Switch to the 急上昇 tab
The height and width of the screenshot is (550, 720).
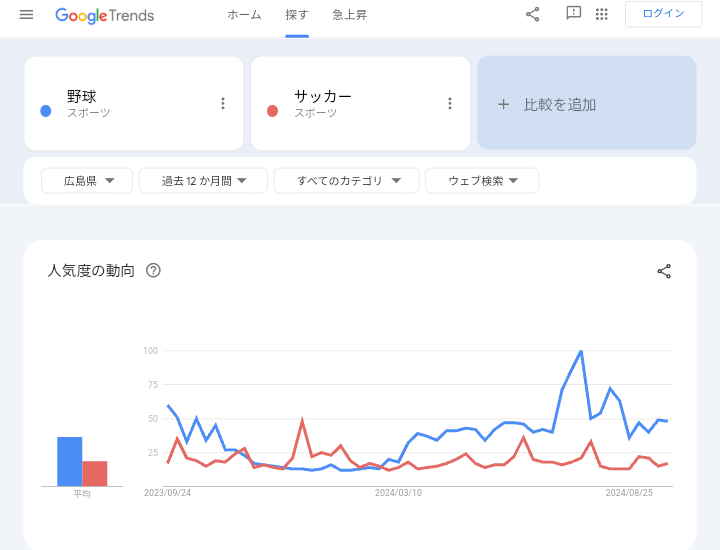tap(350, 15)
